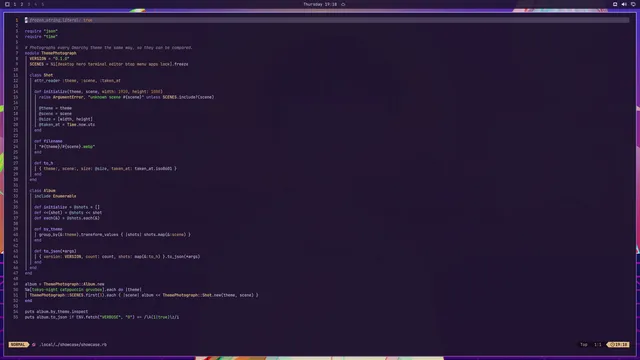Click the SCENES constant assignment line
The image size is (640, 360).
(x=109, y=64)
